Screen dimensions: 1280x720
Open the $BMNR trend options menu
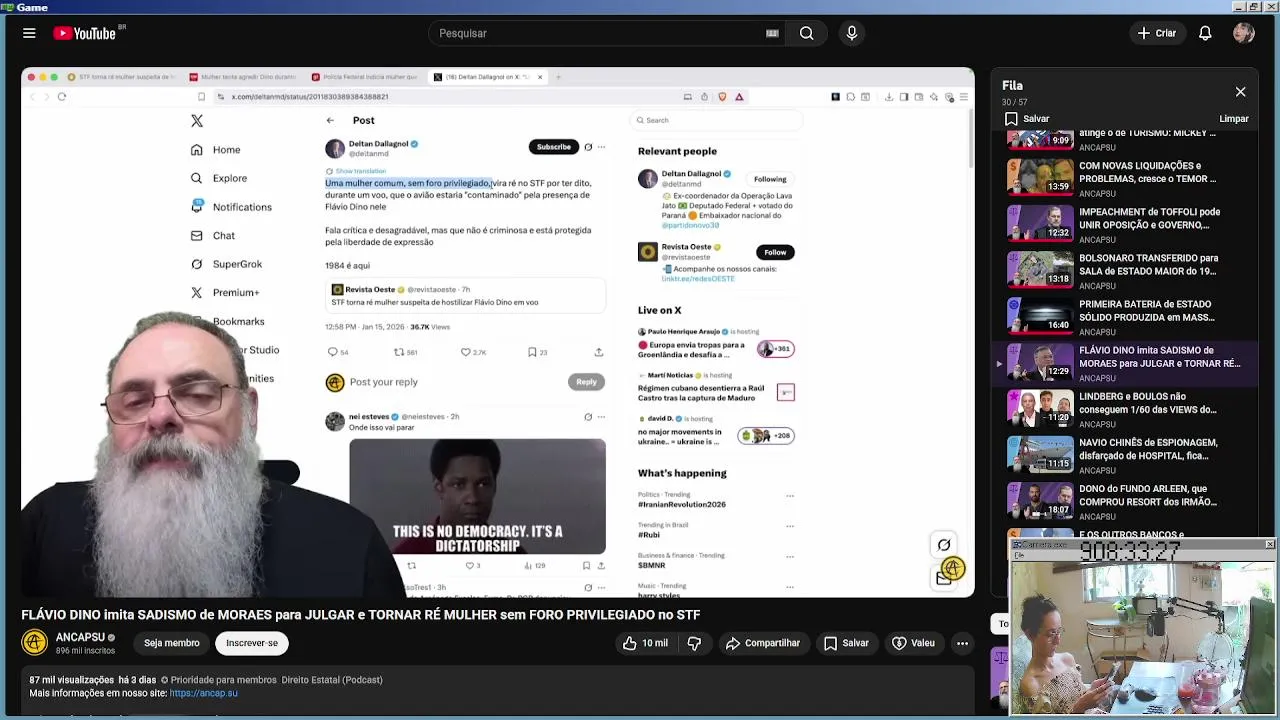pos(789,557)
